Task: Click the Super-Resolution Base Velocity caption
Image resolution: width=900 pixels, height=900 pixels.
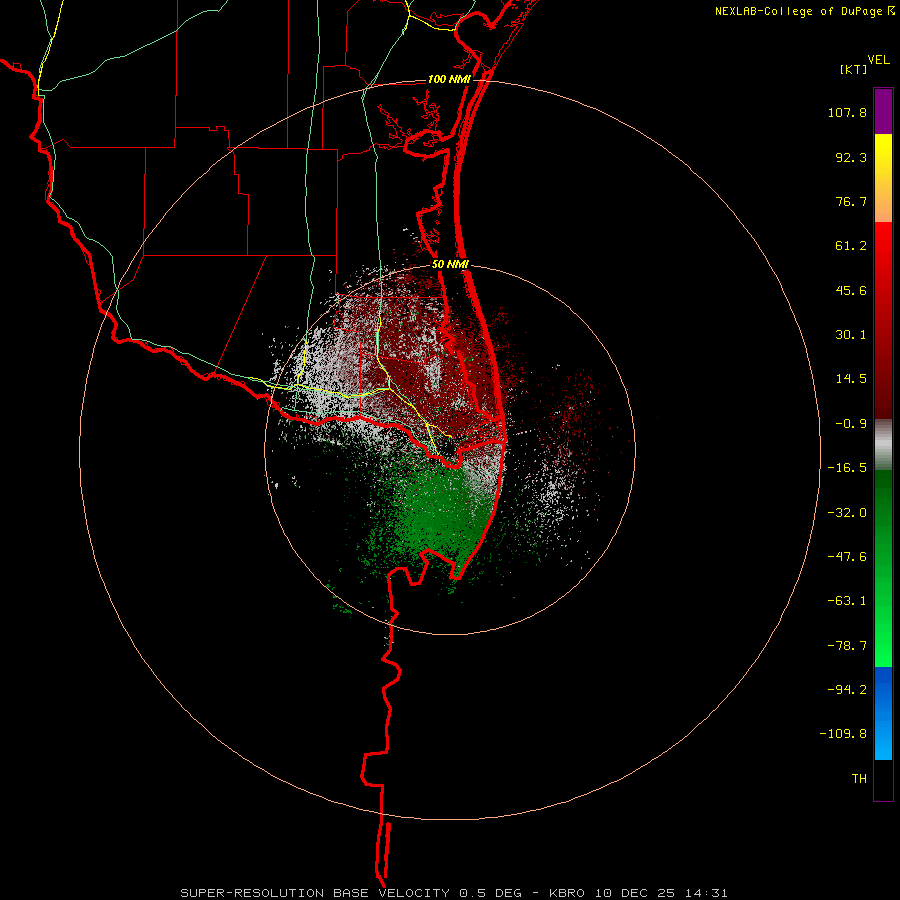Action: [x=454, y=893]
